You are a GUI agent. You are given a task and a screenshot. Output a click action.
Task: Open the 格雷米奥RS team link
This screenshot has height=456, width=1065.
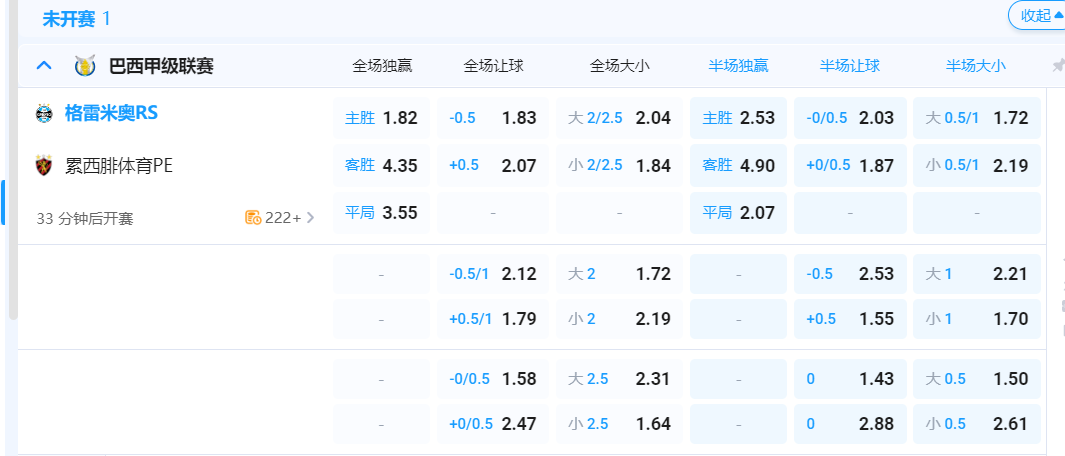coord(111,113)
